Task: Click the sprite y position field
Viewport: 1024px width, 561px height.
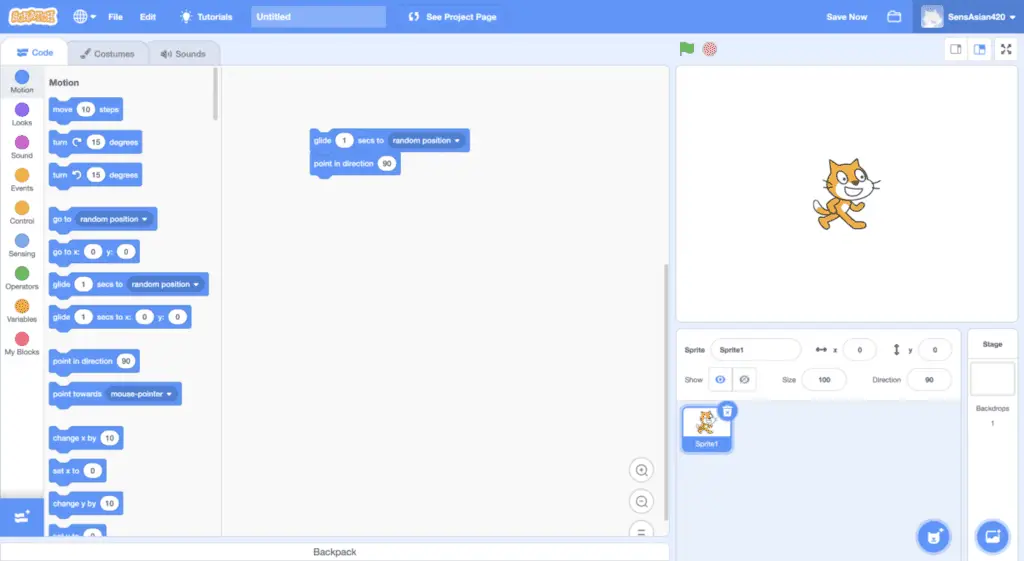Action: point(935,350)
